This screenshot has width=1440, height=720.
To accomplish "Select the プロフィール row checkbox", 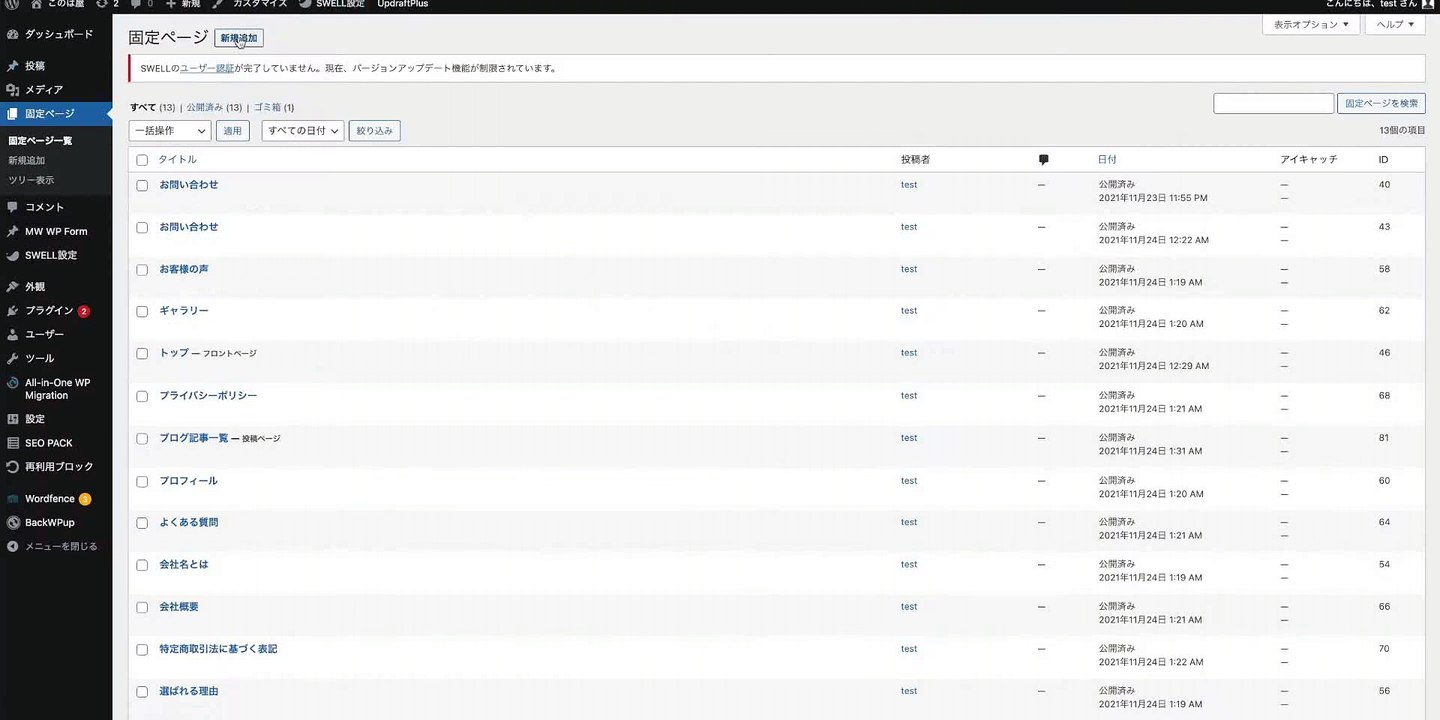I will [142, 482].
